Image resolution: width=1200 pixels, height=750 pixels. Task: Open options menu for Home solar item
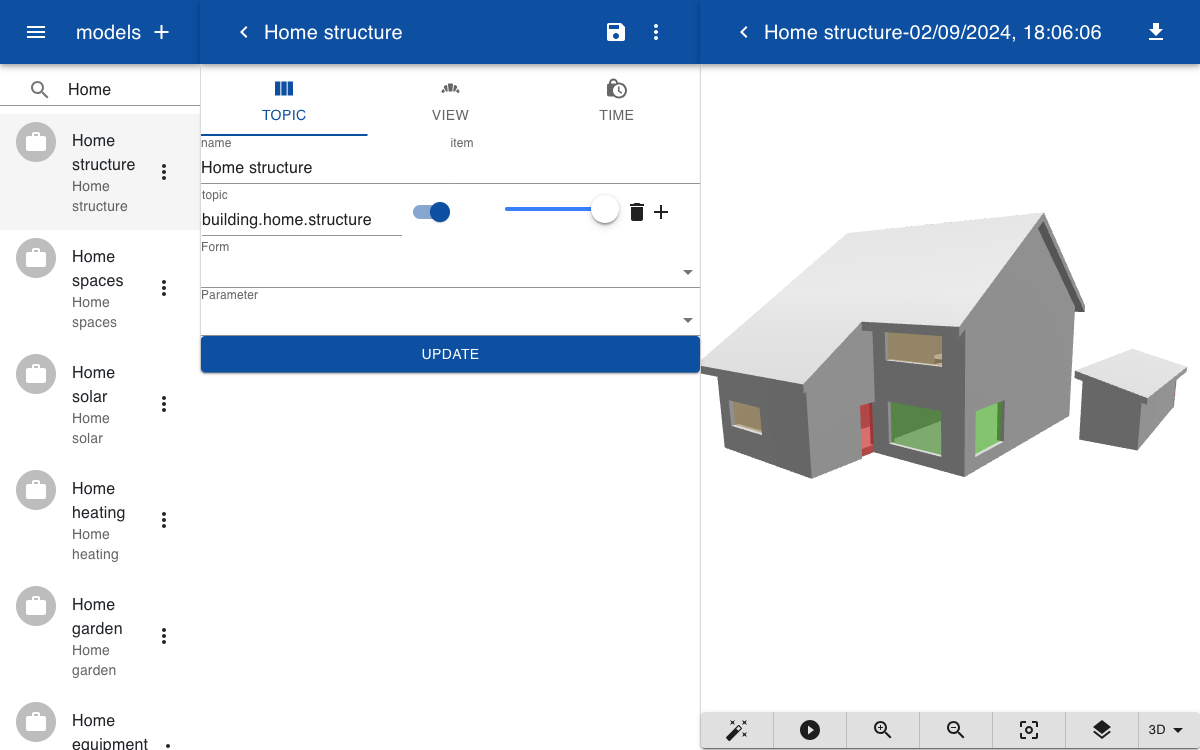(x=164, y=405)
